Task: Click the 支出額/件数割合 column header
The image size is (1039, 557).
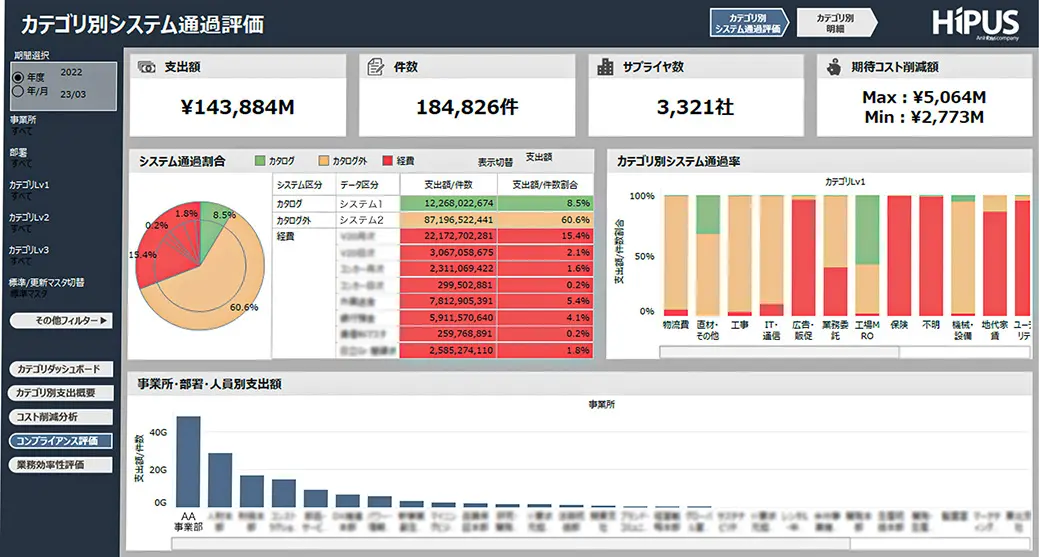Action: click(545, 185)
